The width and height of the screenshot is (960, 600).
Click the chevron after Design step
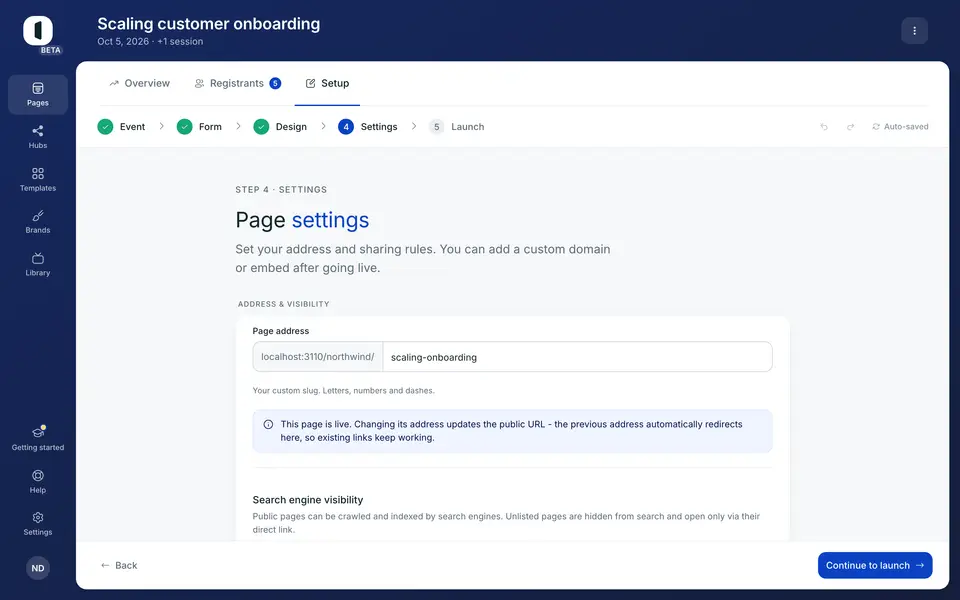pyautogui.click(x=323, y=126)
